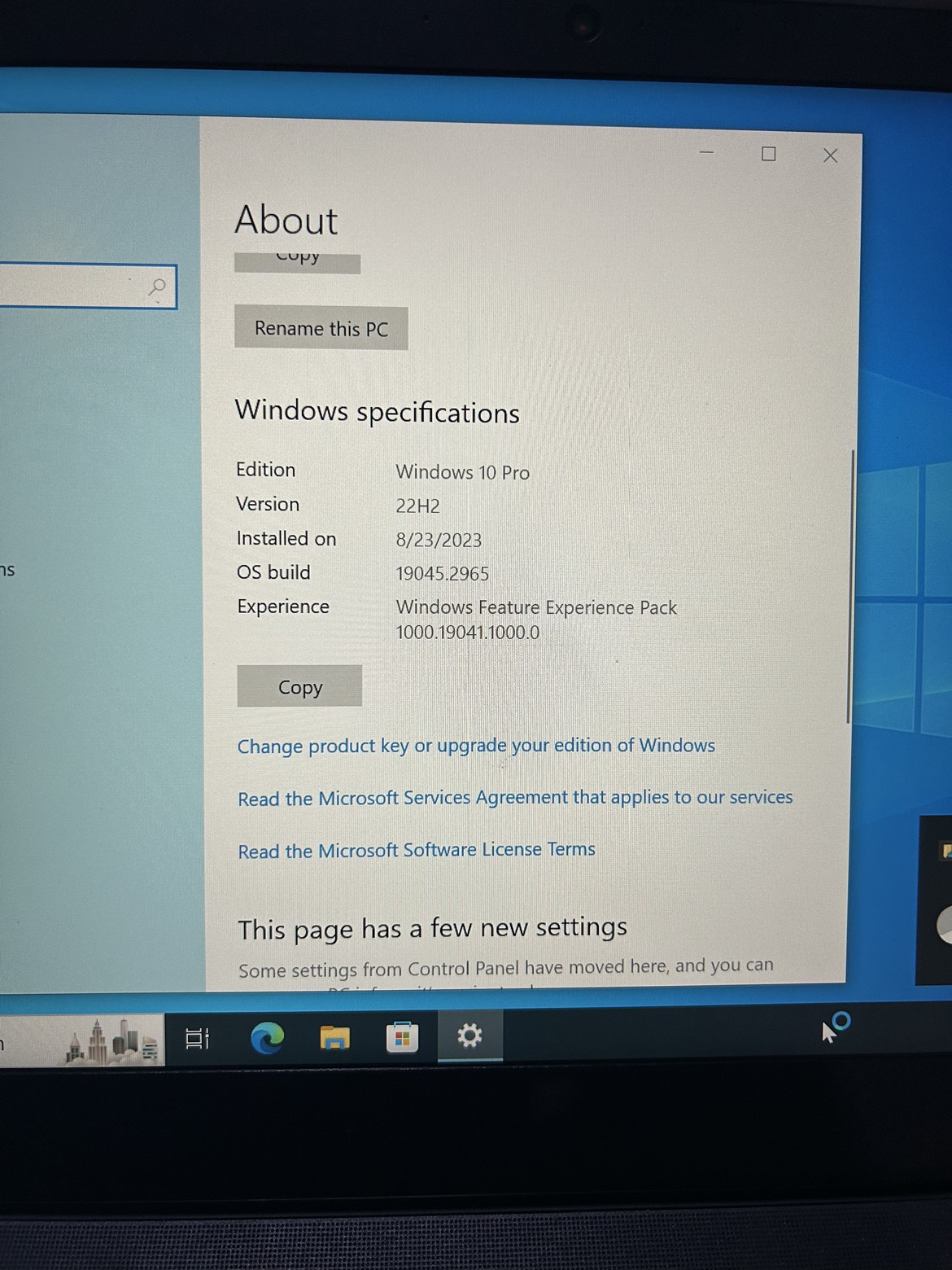Click the 'This page has a few new settings' heading
This screenshot has width=952, height=1270.
(x=432, y=928)
